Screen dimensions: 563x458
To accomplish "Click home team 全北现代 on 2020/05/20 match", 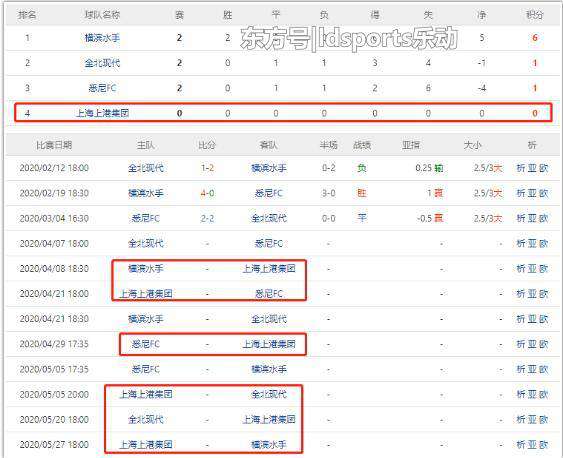I will pos(146,419).
